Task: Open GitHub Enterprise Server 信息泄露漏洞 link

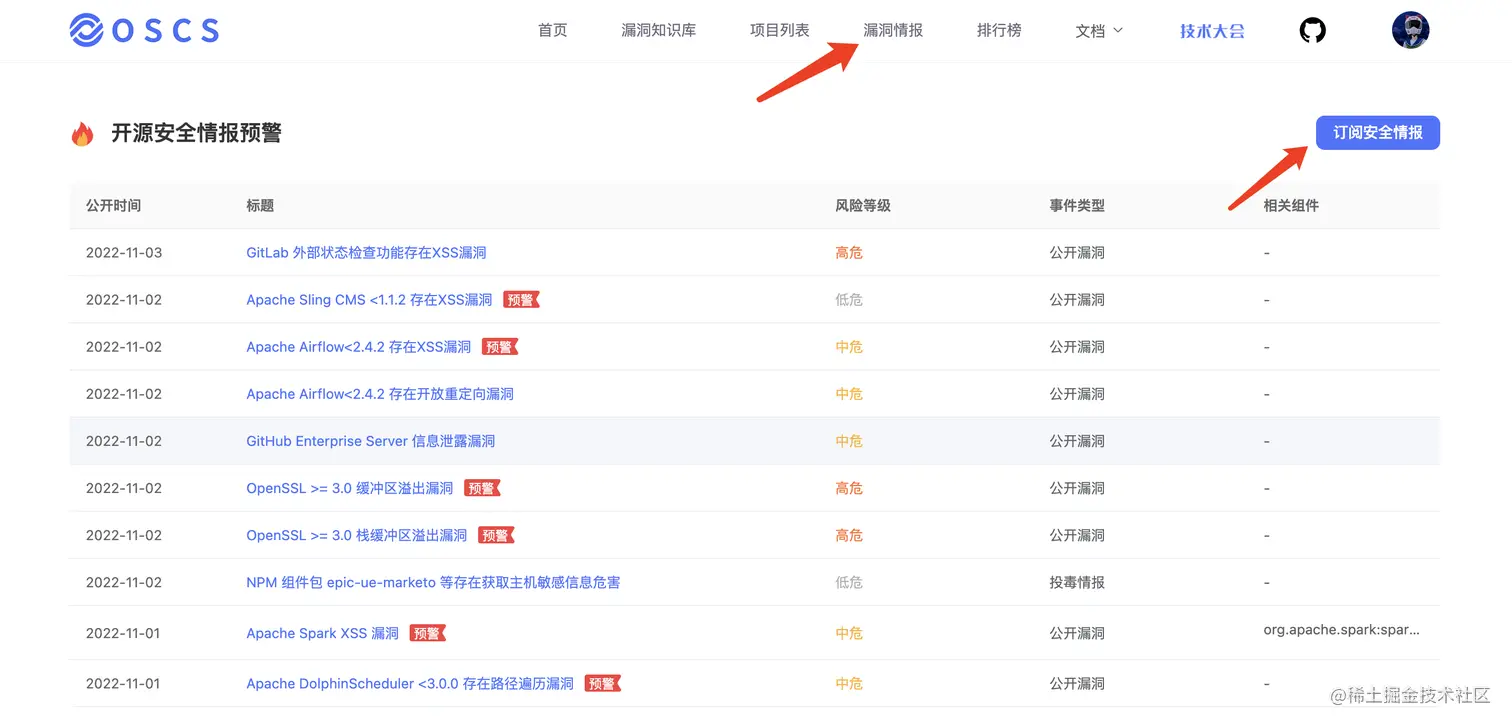Action: [x=370, y=441]
